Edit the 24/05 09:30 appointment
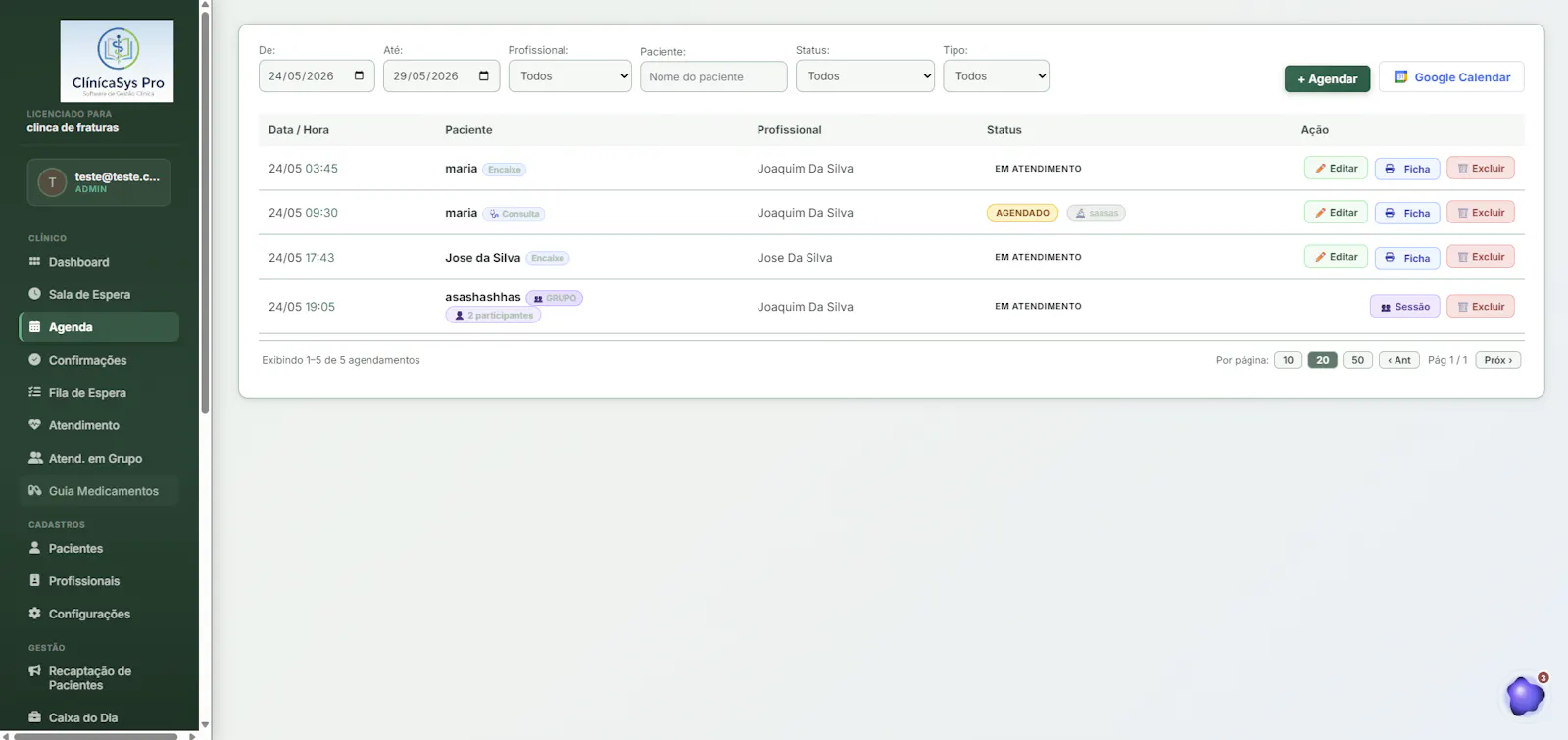The height and width of the screenshot is (740, 1568). [1336, 213]
